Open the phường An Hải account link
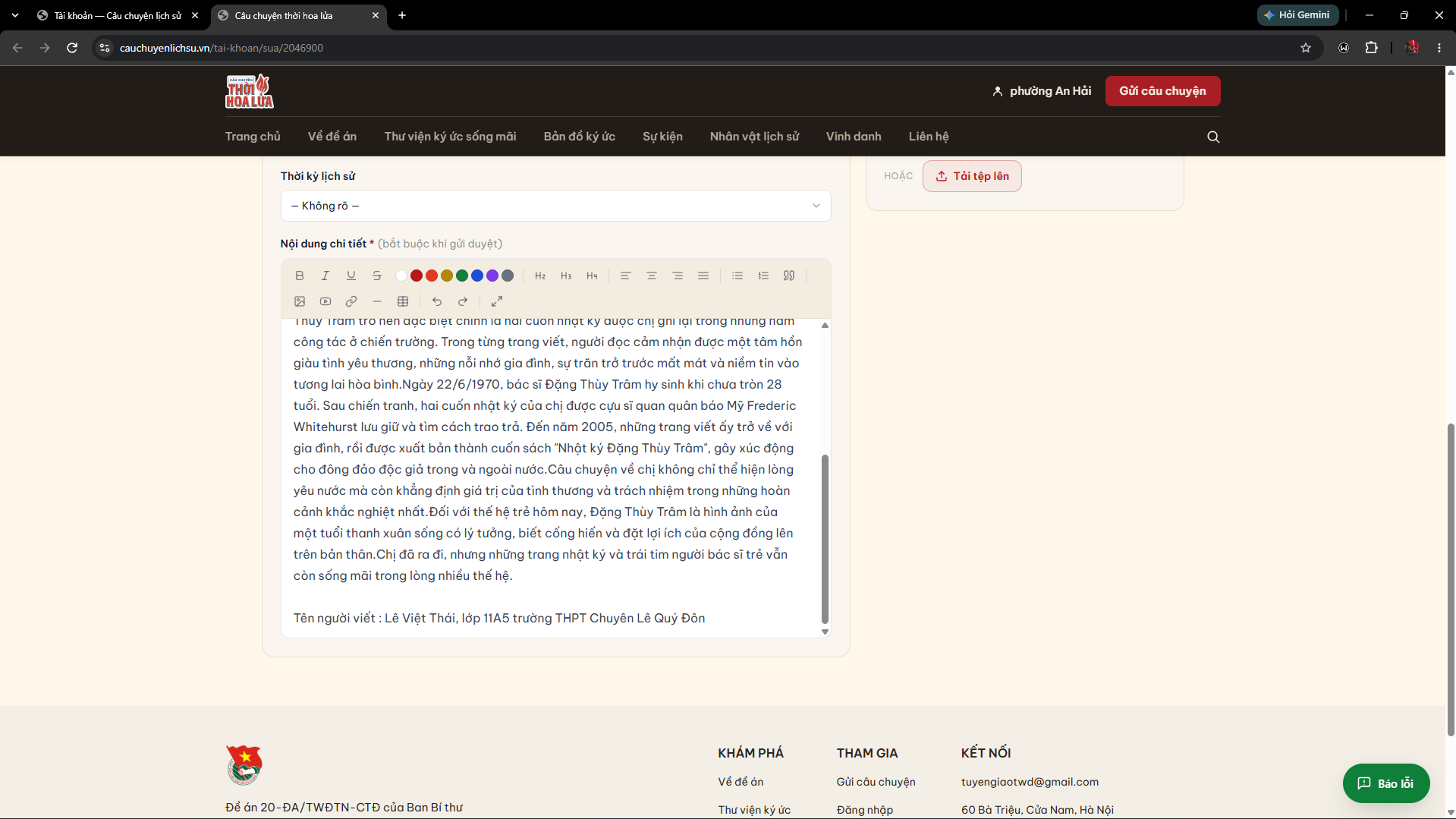 click(x=1042, y=91)
